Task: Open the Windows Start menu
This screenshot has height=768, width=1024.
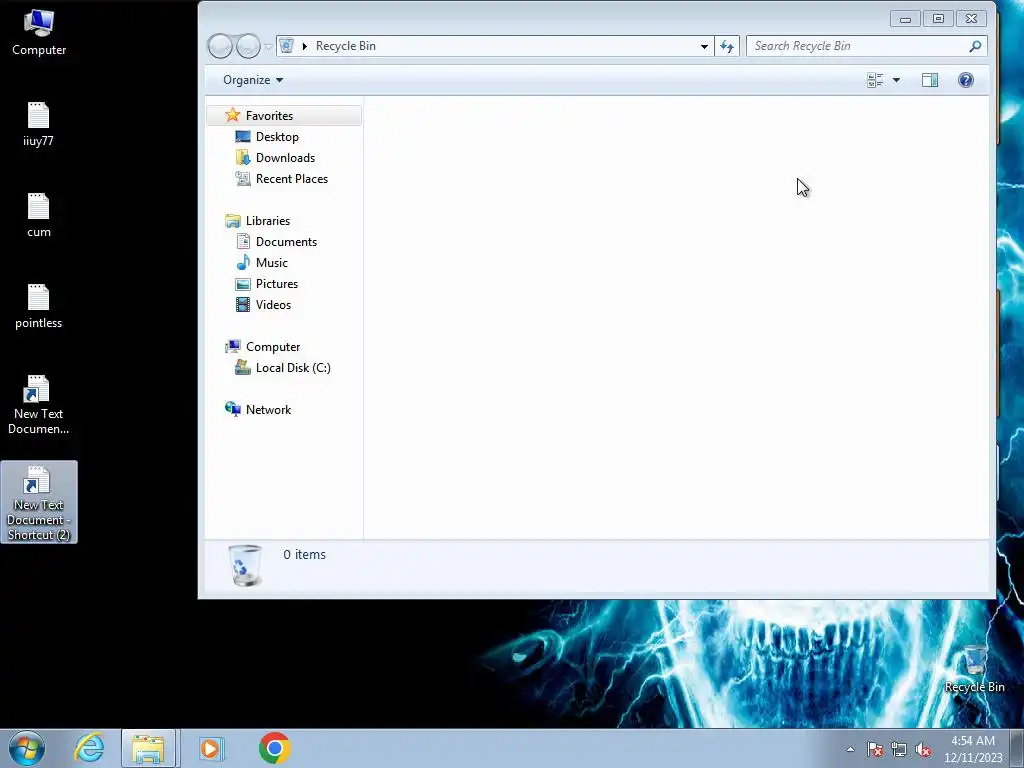Action: point(27,748)
